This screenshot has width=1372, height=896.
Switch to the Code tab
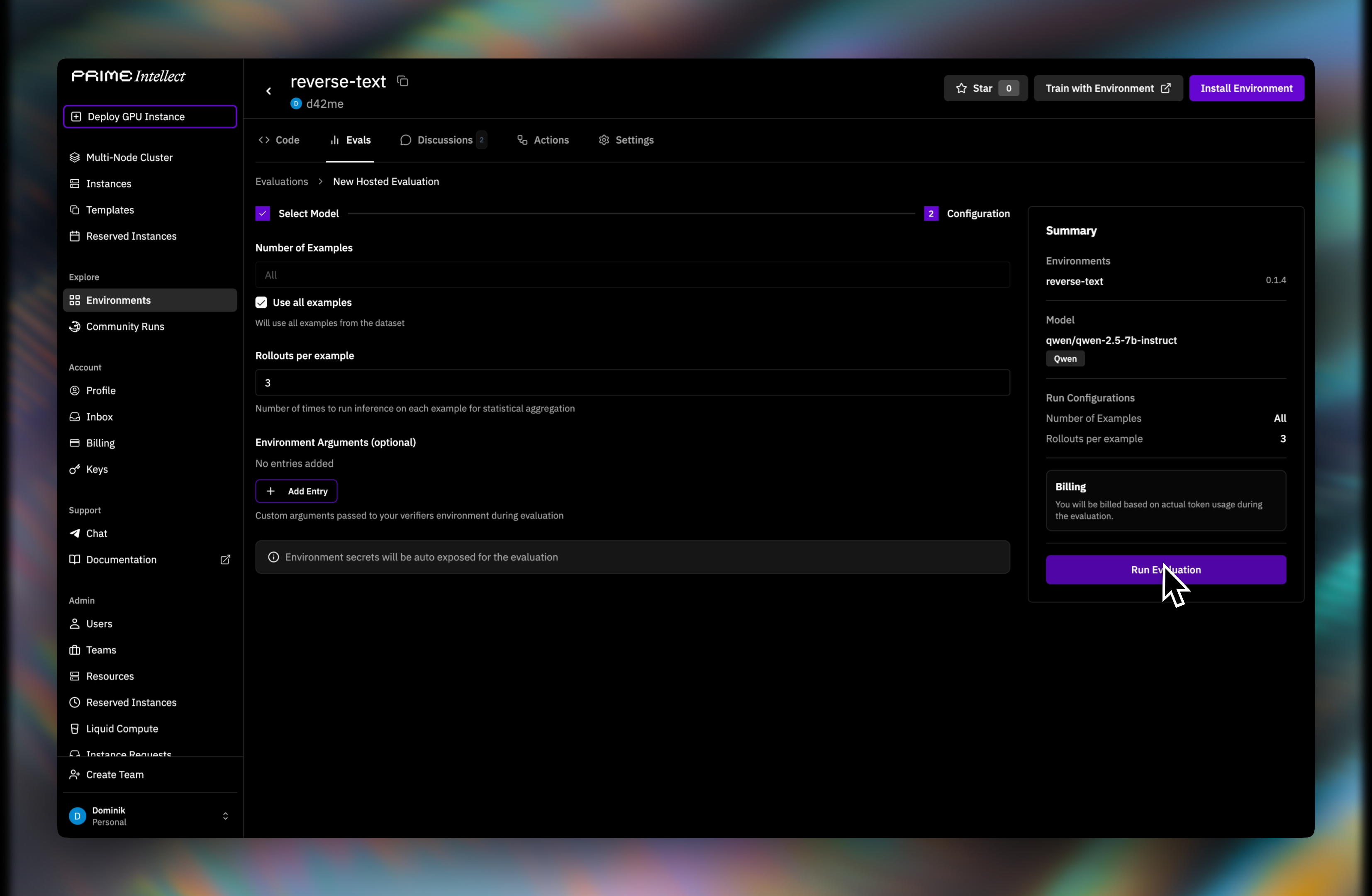pyautogui.click(x=279, y=140)
